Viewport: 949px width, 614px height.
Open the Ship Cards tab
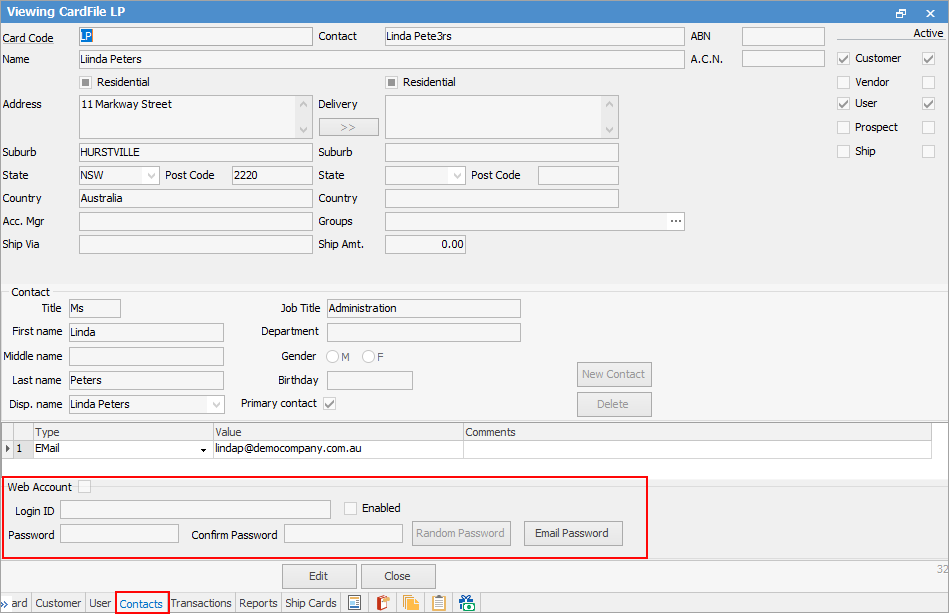tap(311, 603)
